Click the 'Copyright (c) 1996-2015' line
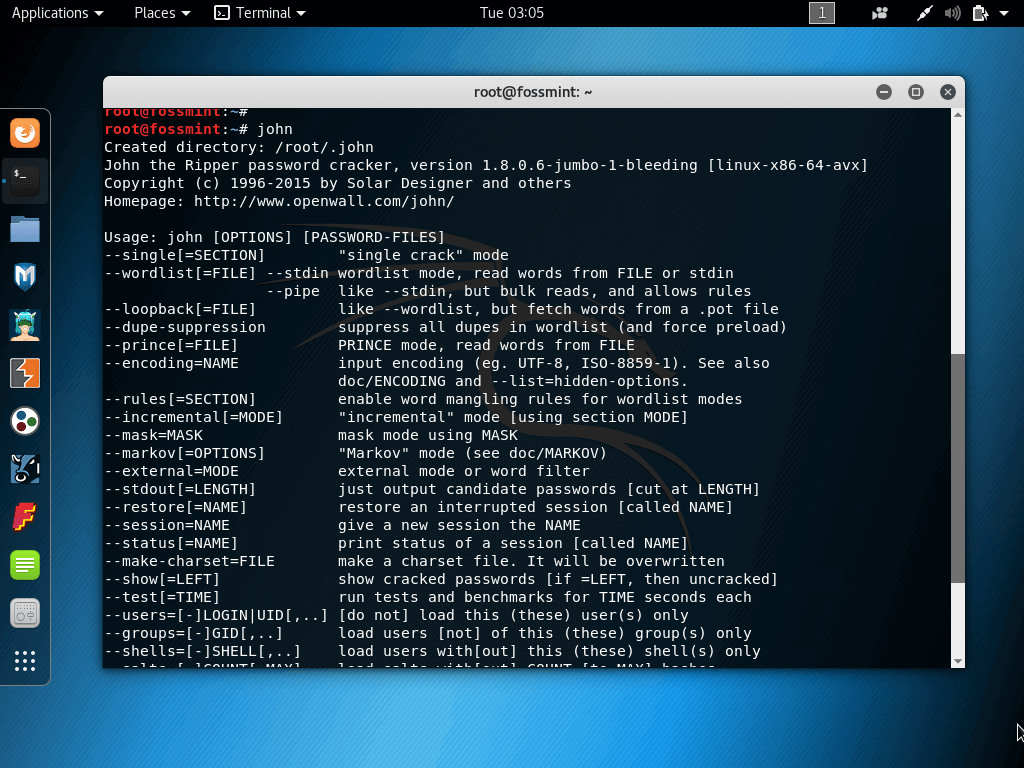This screenshot has height=768, width=1024. (x=338, y=183)
